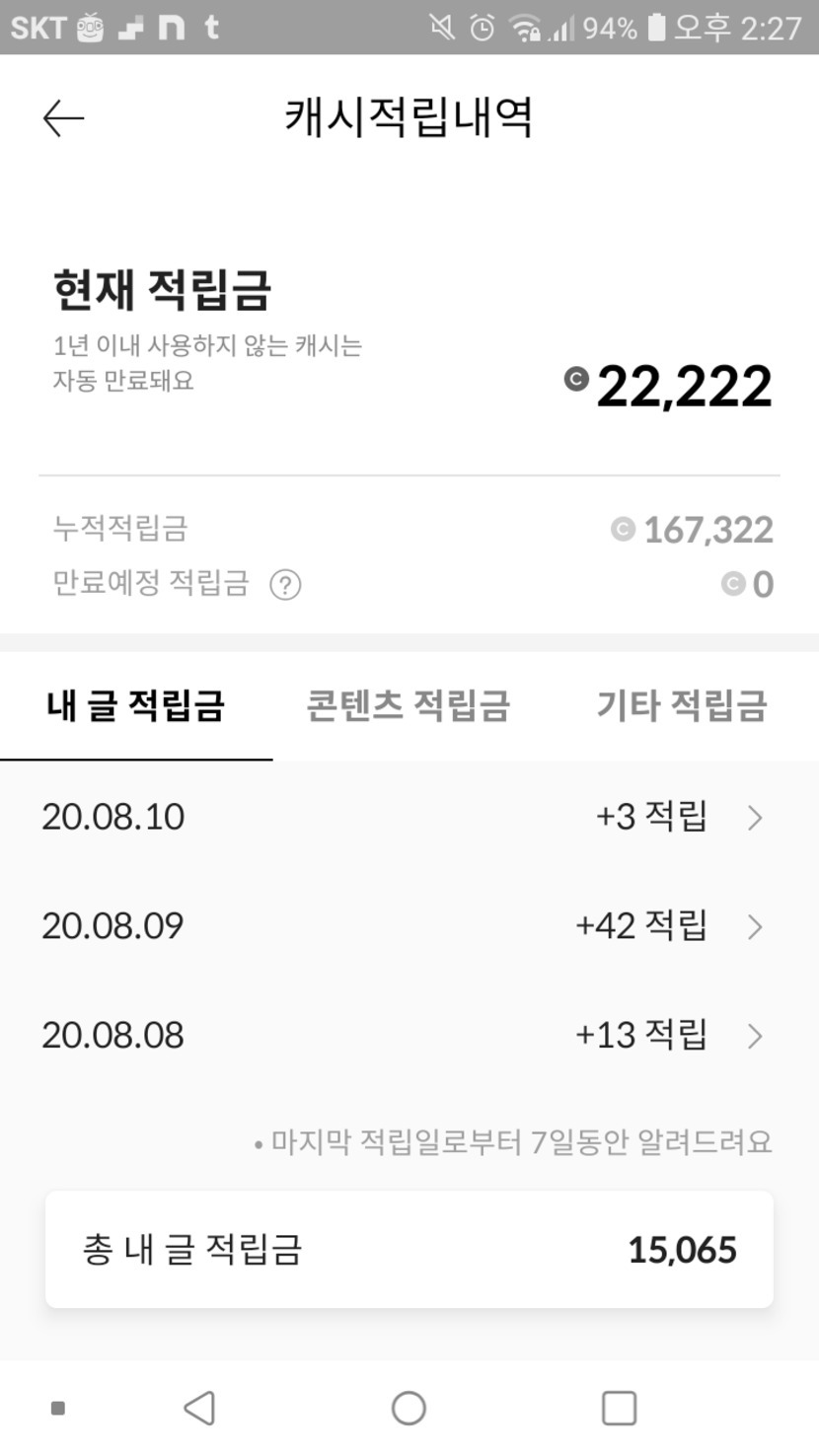Switch to the 콘텐츠 적립금 tab
This screenshot has height=1456, width=819.
(408, 706)
